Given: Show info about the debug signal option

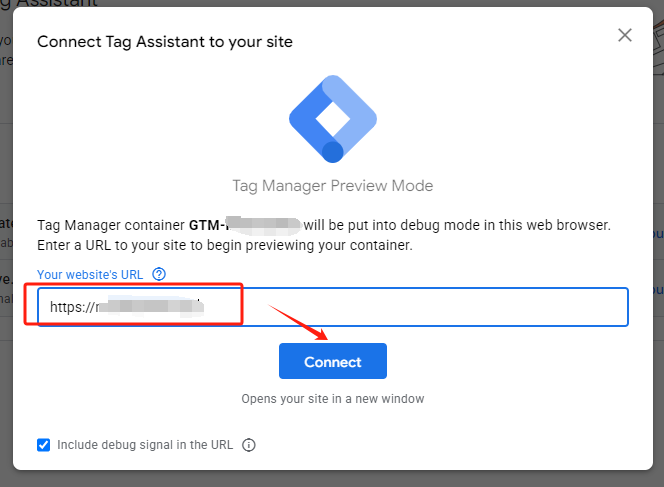Looking at the screenshot, I should (x=249, y=445).
